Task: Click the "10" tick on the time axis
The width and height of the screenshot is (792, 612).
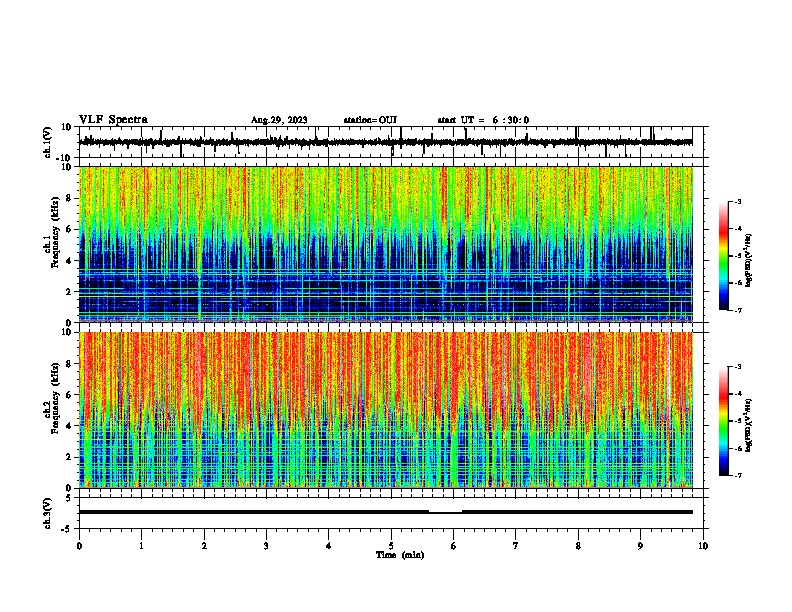Action: [703, 546]
